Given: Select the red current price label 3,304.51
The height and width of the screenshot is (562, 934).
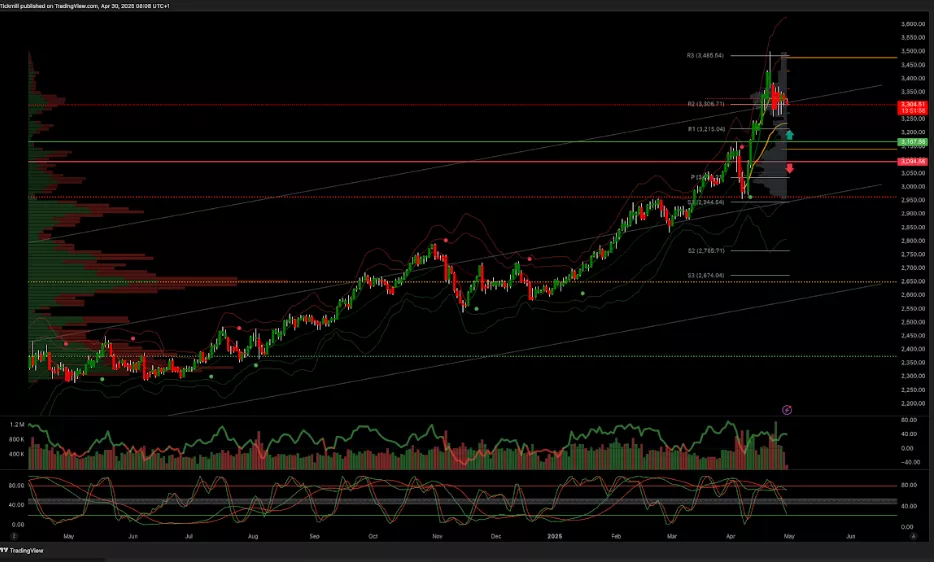Looking at the screenshot, I should click(x=911, y=105).
